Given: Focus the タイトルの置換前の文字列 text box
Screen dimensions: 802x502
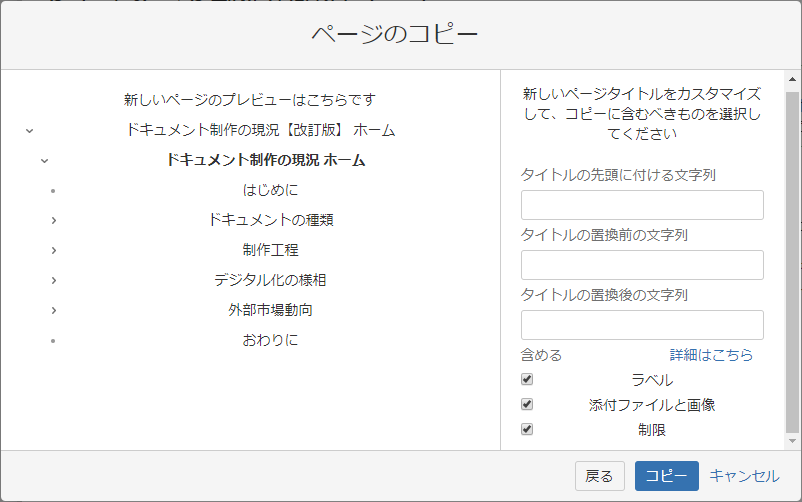Looking at the screenshot, I should point(642,265).
